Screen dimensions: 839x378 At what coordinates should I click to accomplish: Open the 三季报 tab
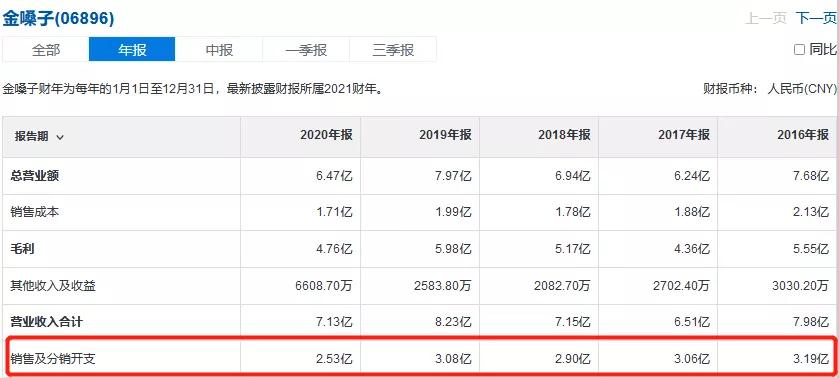pyautogui.click(x=393, y=50)
